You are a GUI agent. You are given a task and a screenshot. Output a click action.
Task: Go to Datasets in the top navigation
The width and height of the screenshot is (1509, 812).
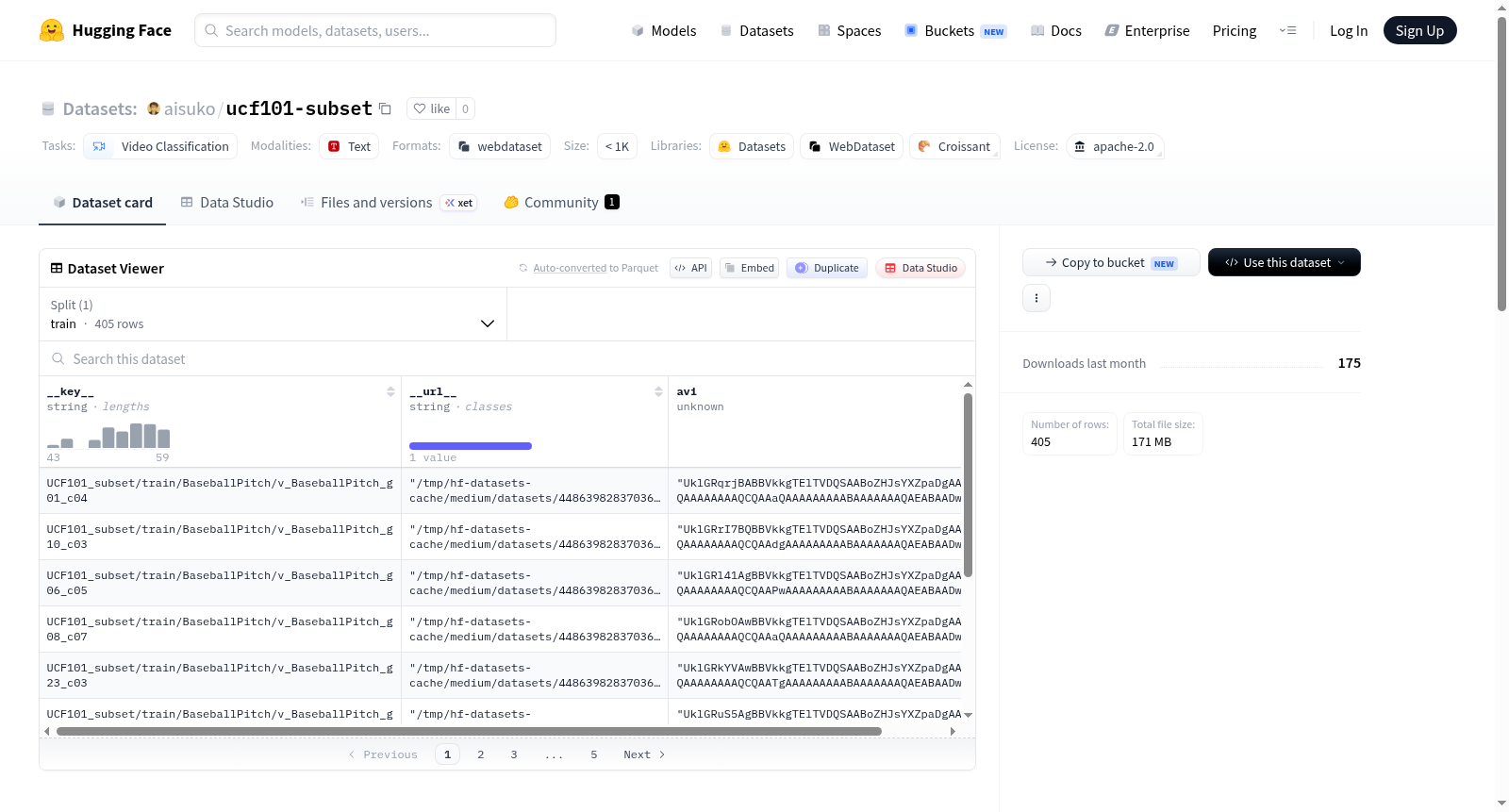tap(756, 30)
